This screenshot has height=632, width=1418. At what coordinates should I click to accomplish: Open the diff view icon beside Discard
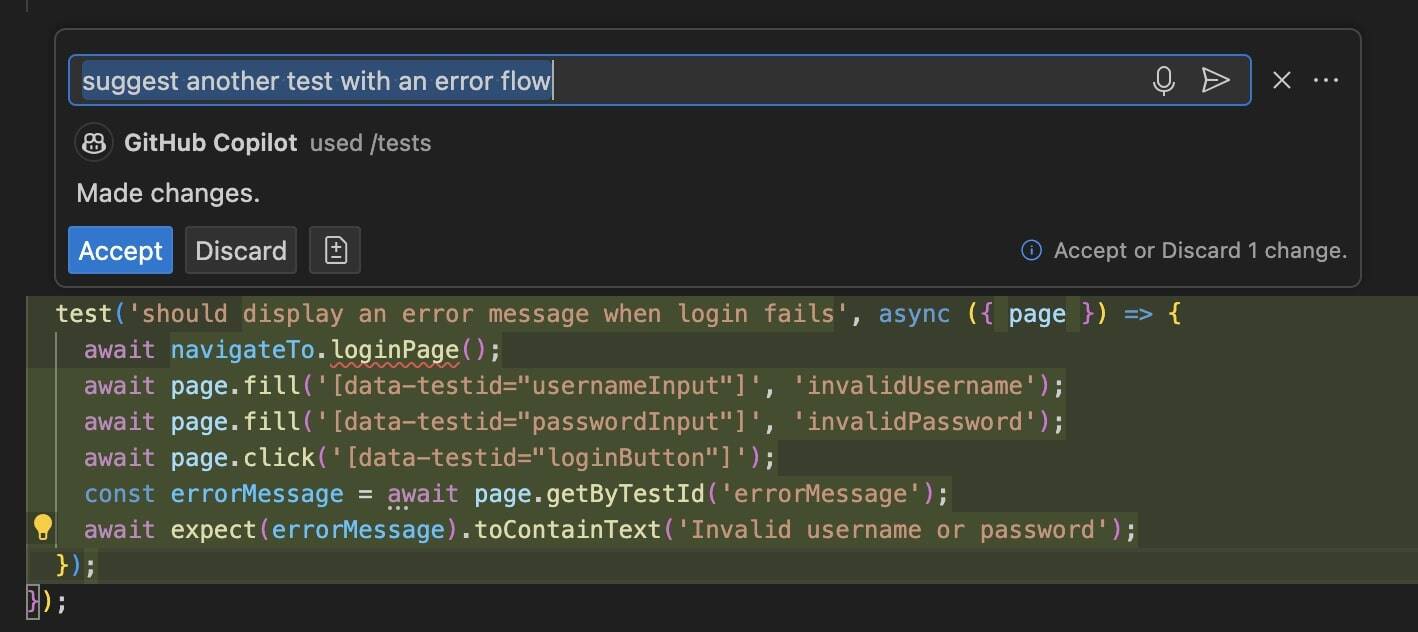click(x=335, y=250)
